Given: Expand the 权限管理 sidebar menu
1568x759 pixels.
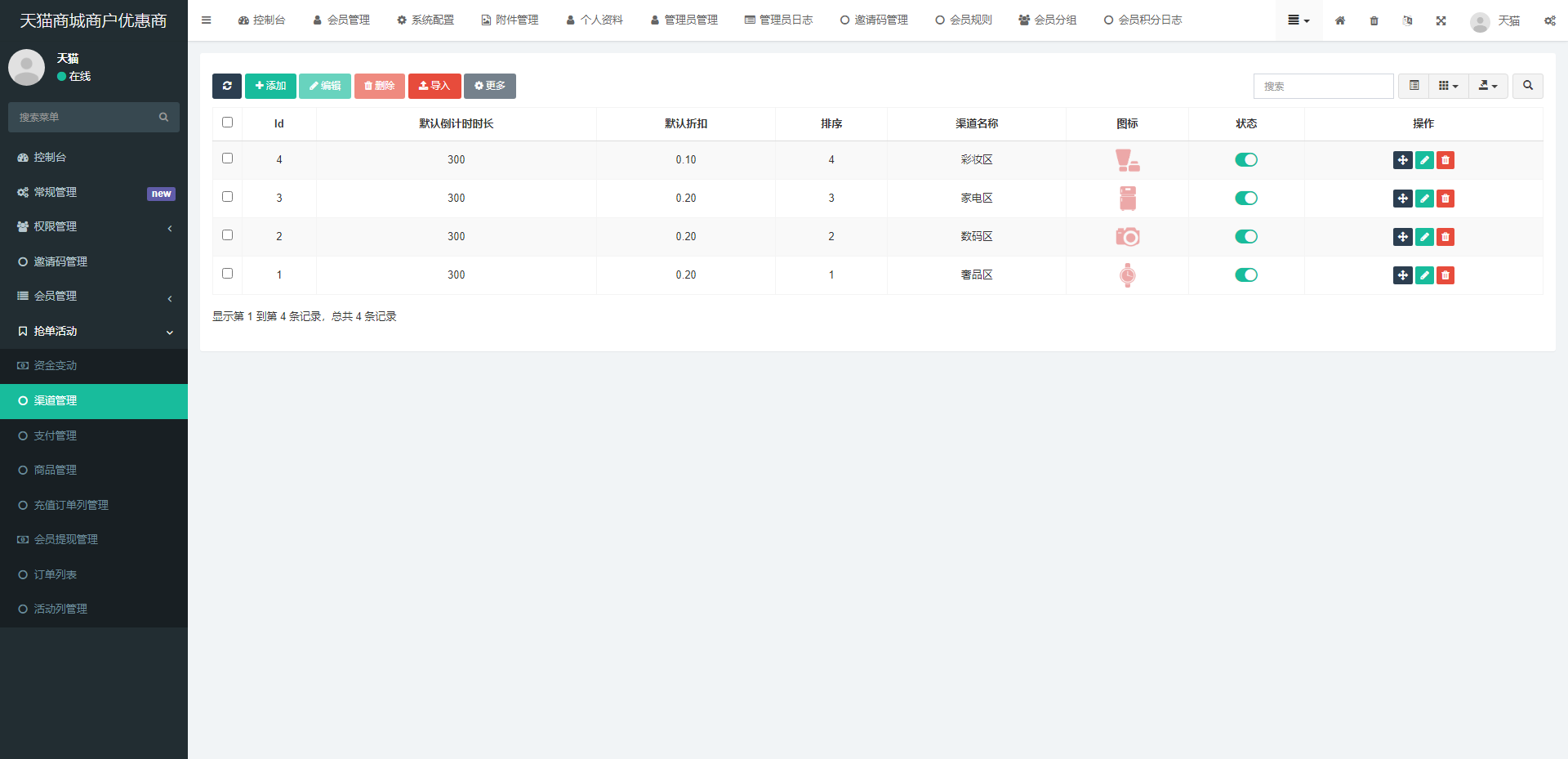Looking at the screenshot, I should click(94, 227).
